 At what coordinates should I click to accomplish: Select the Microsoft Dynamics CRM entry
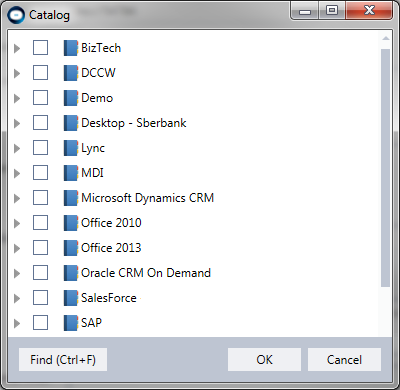(x=148, y=198)
